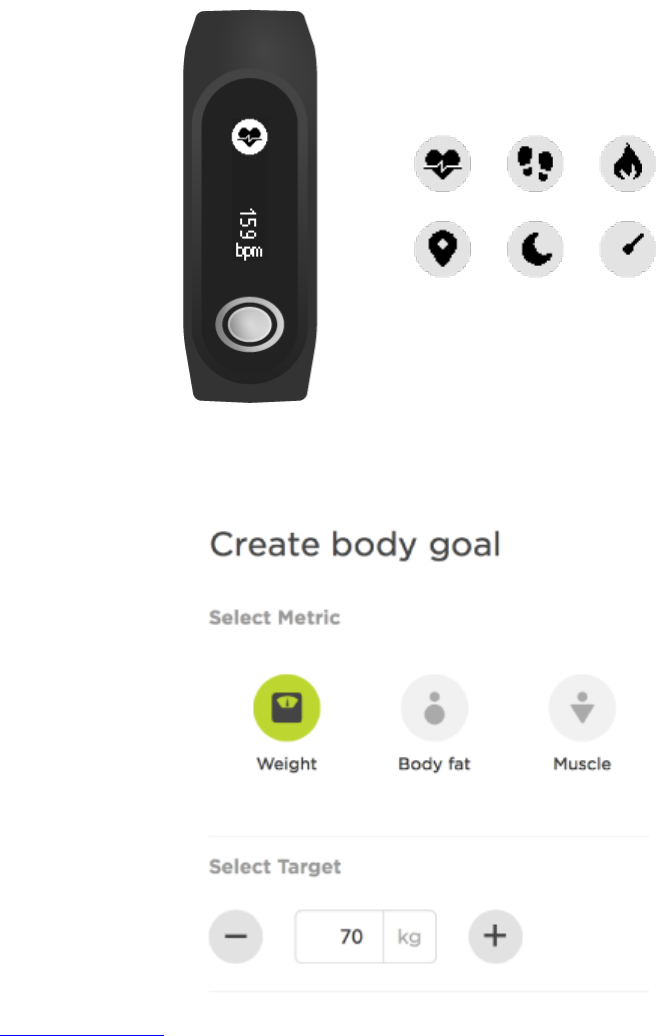This screenshot has width=669, height=1036.
Task: Increase target weight with the plus button
Action: tap(495, 936)
